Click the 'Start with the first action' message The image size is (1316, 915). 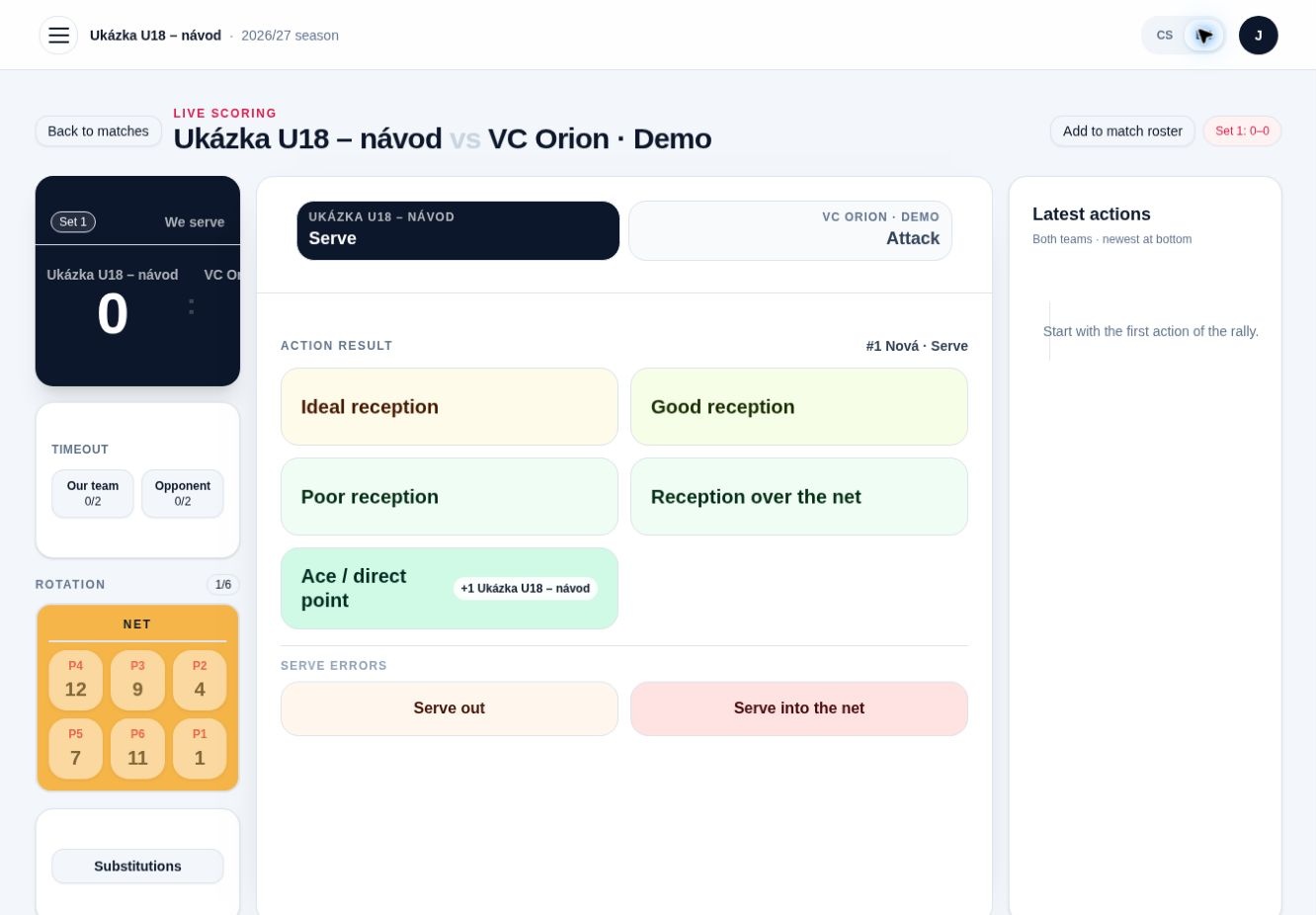pyautogui.click(x=1151, y=332)
